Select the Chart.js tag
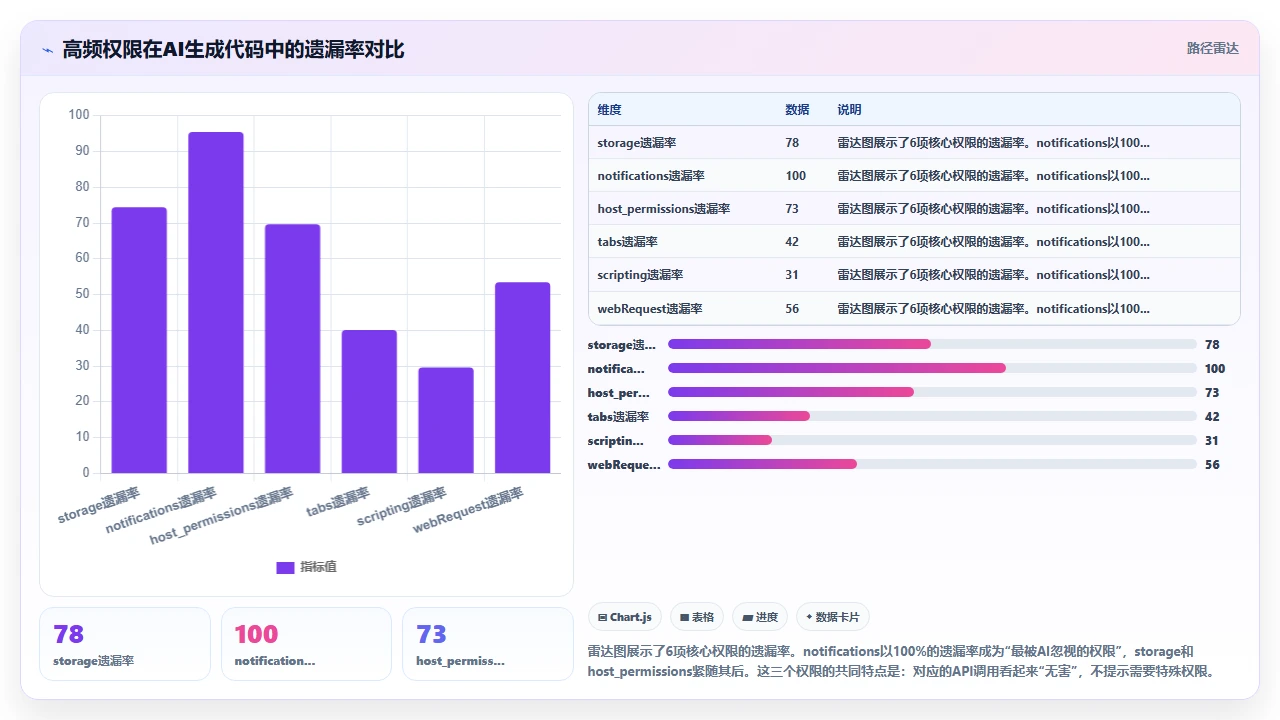1280x720 pixels. (x=625, y=617)
